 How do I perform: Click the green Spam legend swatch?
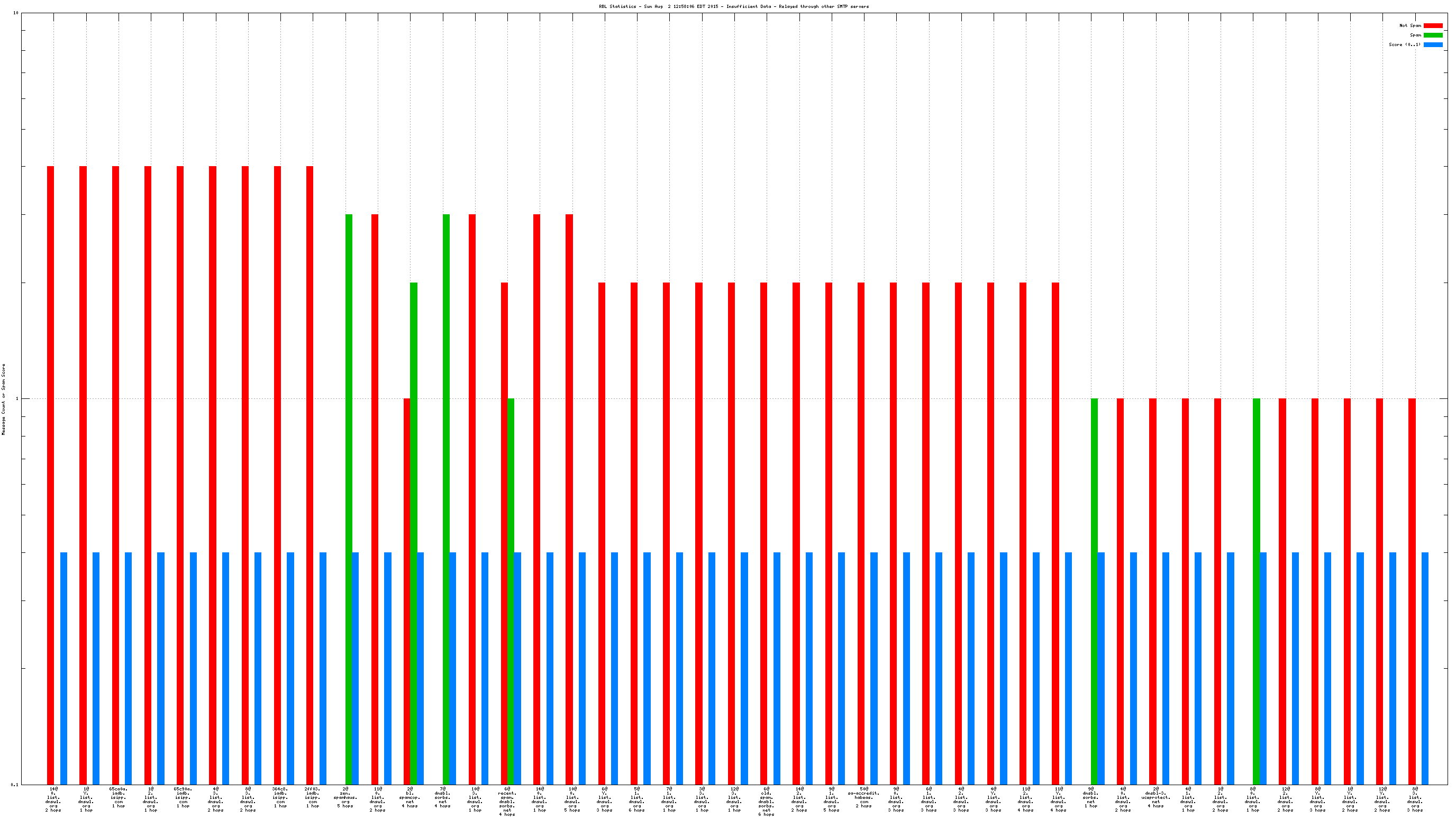1433,35
